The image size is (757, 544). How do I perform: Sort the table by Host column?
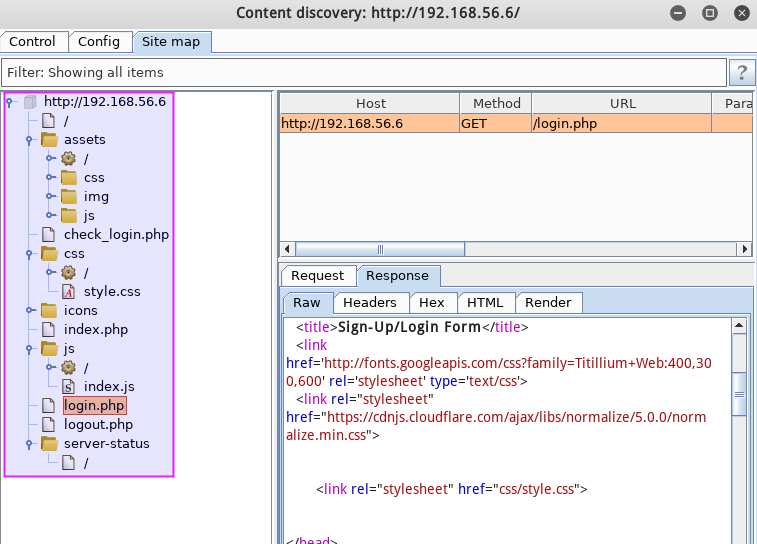click(370, 103)
